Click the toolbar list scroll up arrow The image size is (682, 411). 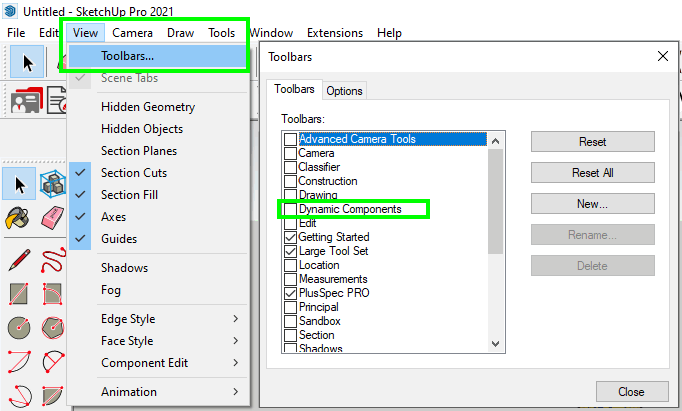(x=495, y=141)
